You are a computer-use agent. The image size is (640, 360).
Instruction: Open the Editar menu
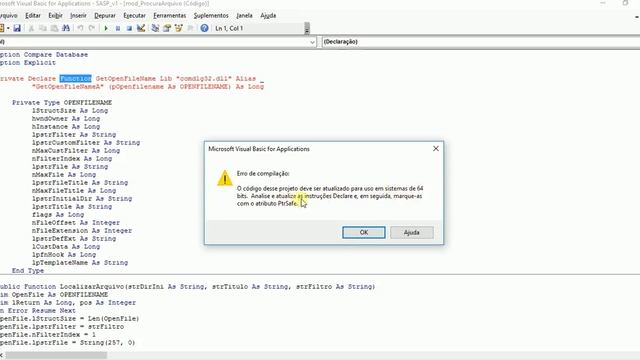[33, 16]
